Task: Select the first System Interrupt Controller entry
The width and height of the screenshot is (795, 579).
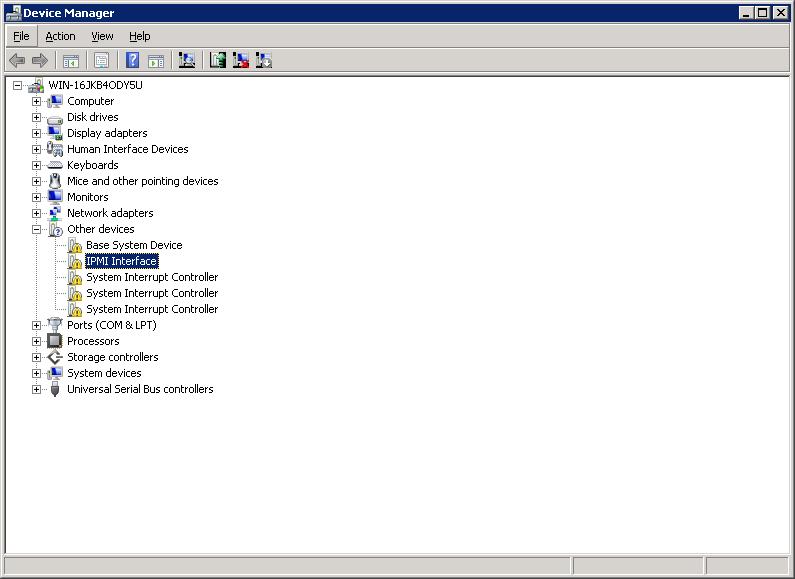Action: coord(152,277)
